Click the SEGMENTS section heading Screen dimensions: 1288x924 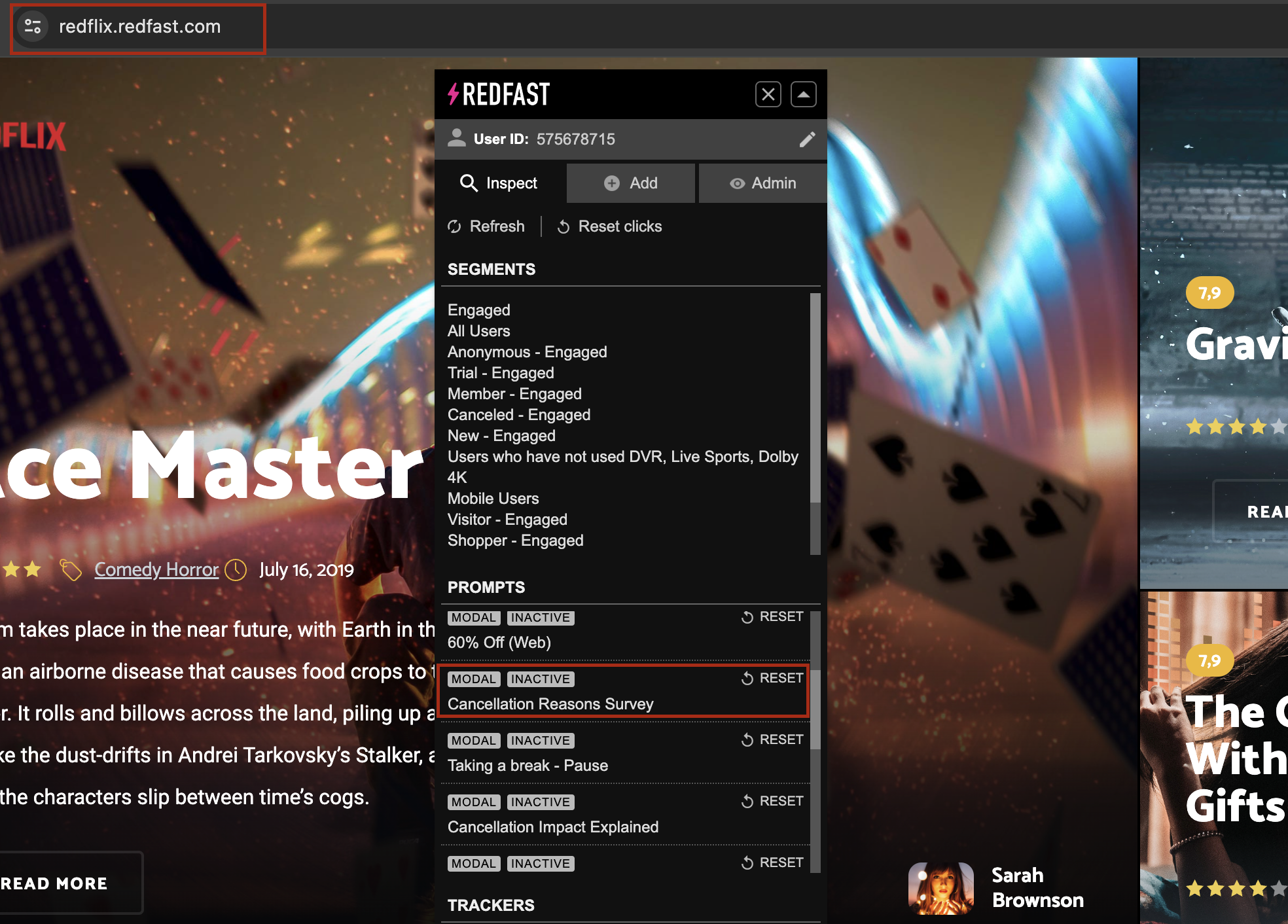click(x=492, y=270)
